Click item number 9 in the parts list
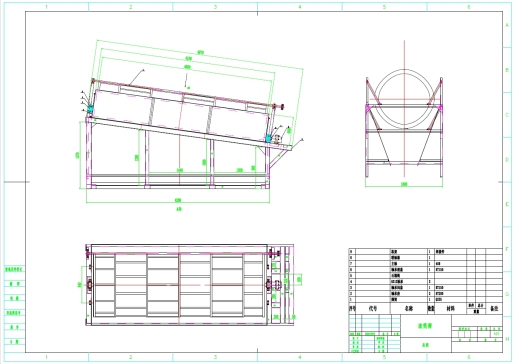Image resolution: width=515 pixels, height=364 pixels. 351,251
